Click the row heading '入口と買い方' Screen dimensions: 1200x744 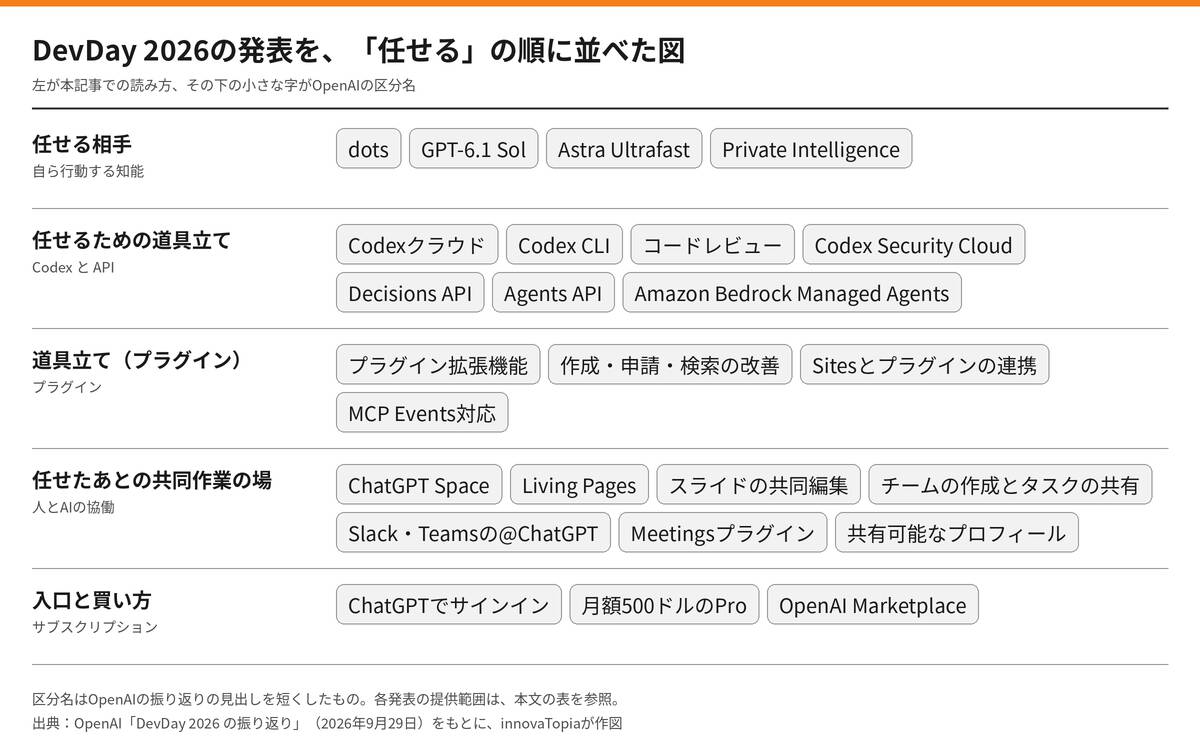92,600
